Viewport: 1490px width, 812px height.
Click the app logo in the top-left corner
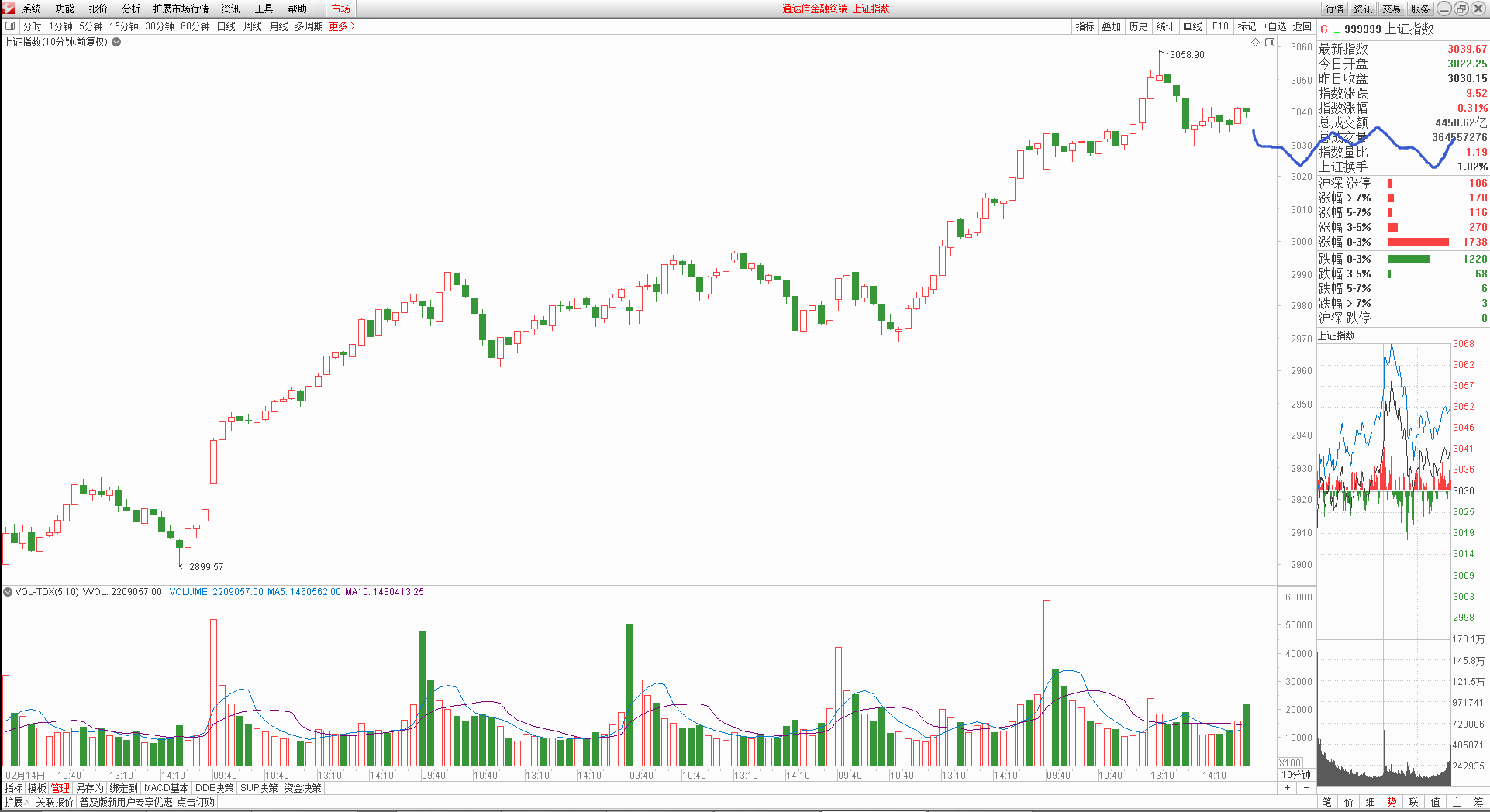point(9,9)
